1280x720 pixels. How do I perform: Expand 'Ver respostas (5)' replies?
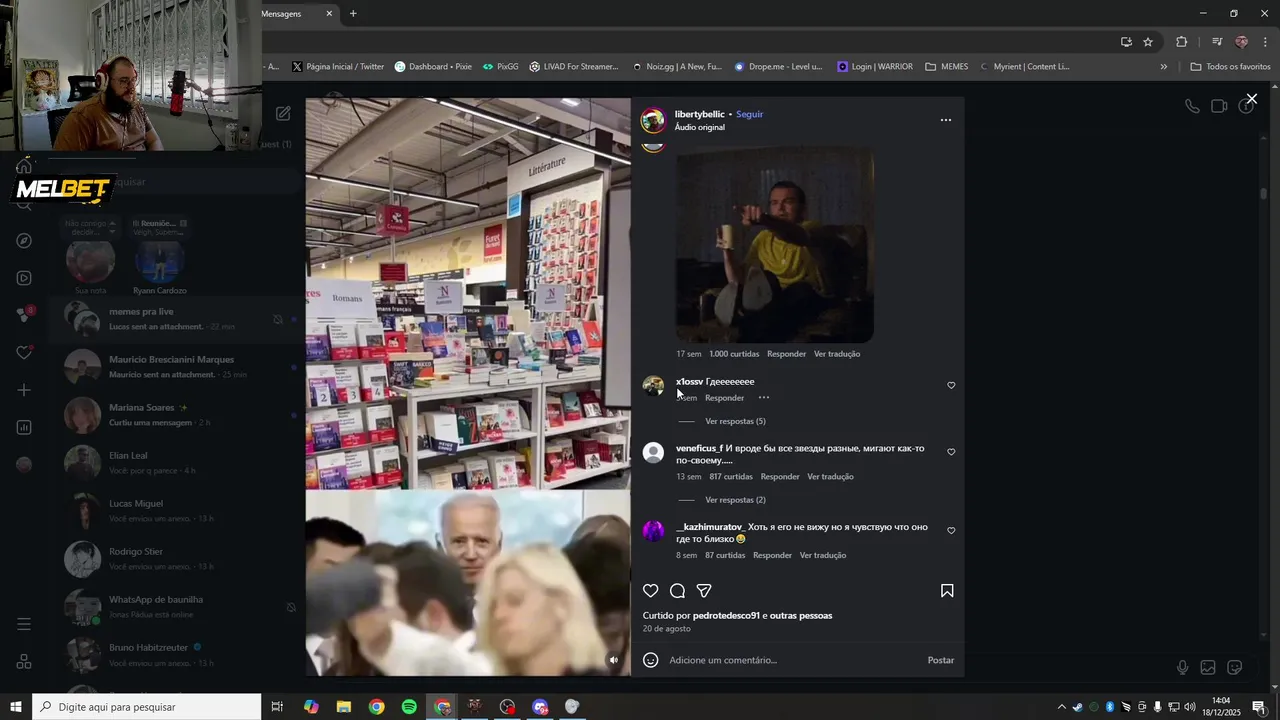click(x=735, y=421)
